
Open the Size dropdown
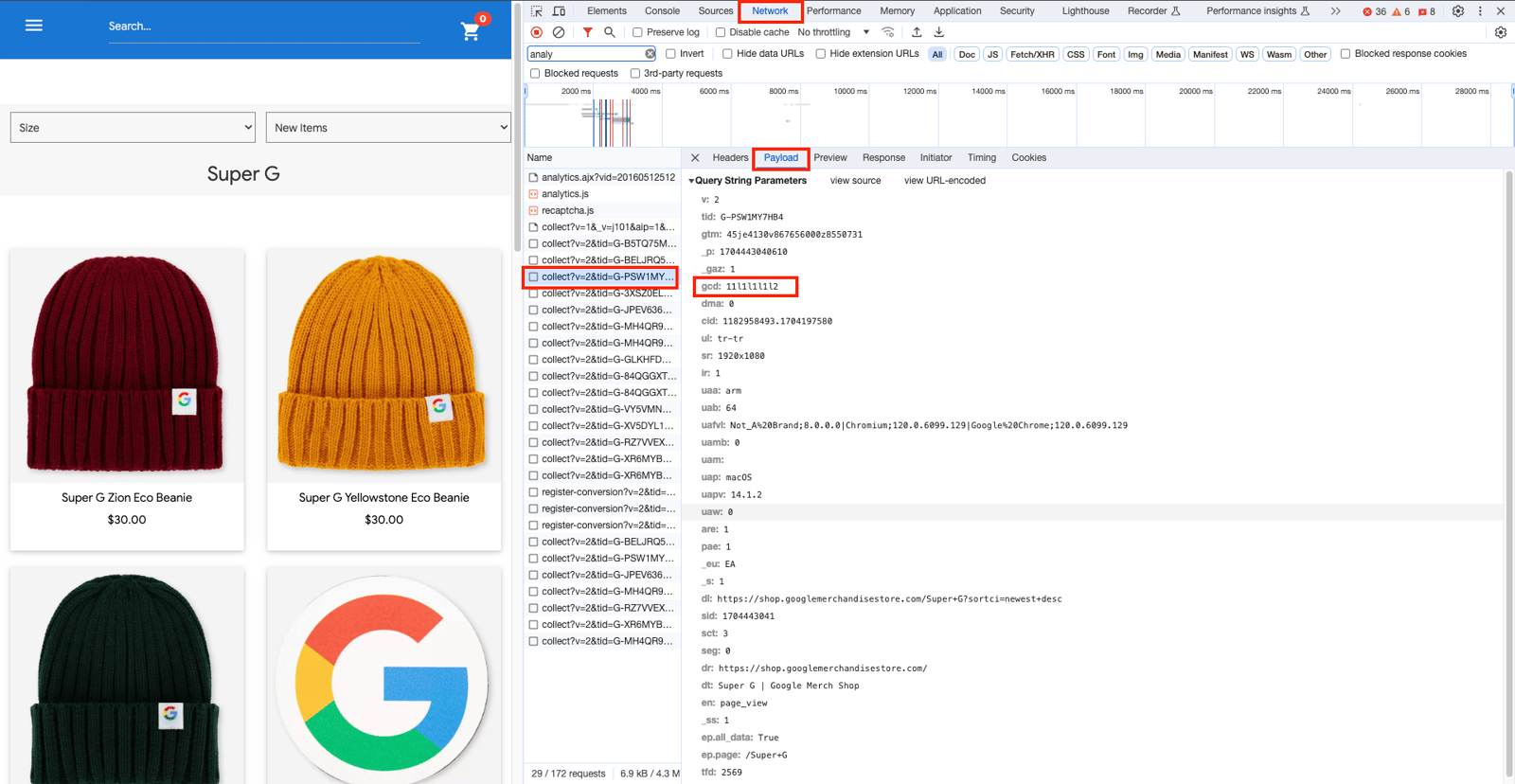133,127
